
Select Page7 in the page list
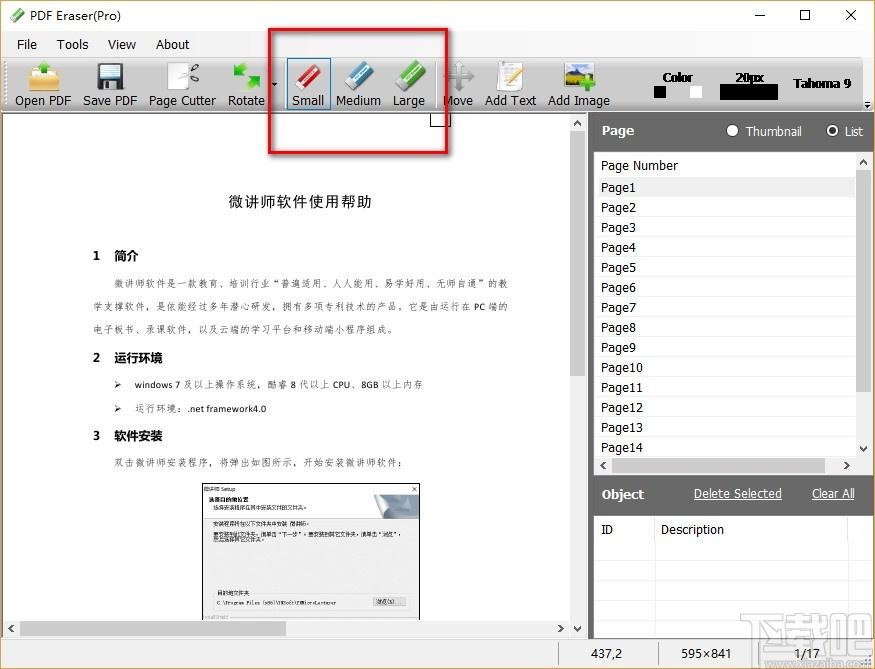[727, 307]
